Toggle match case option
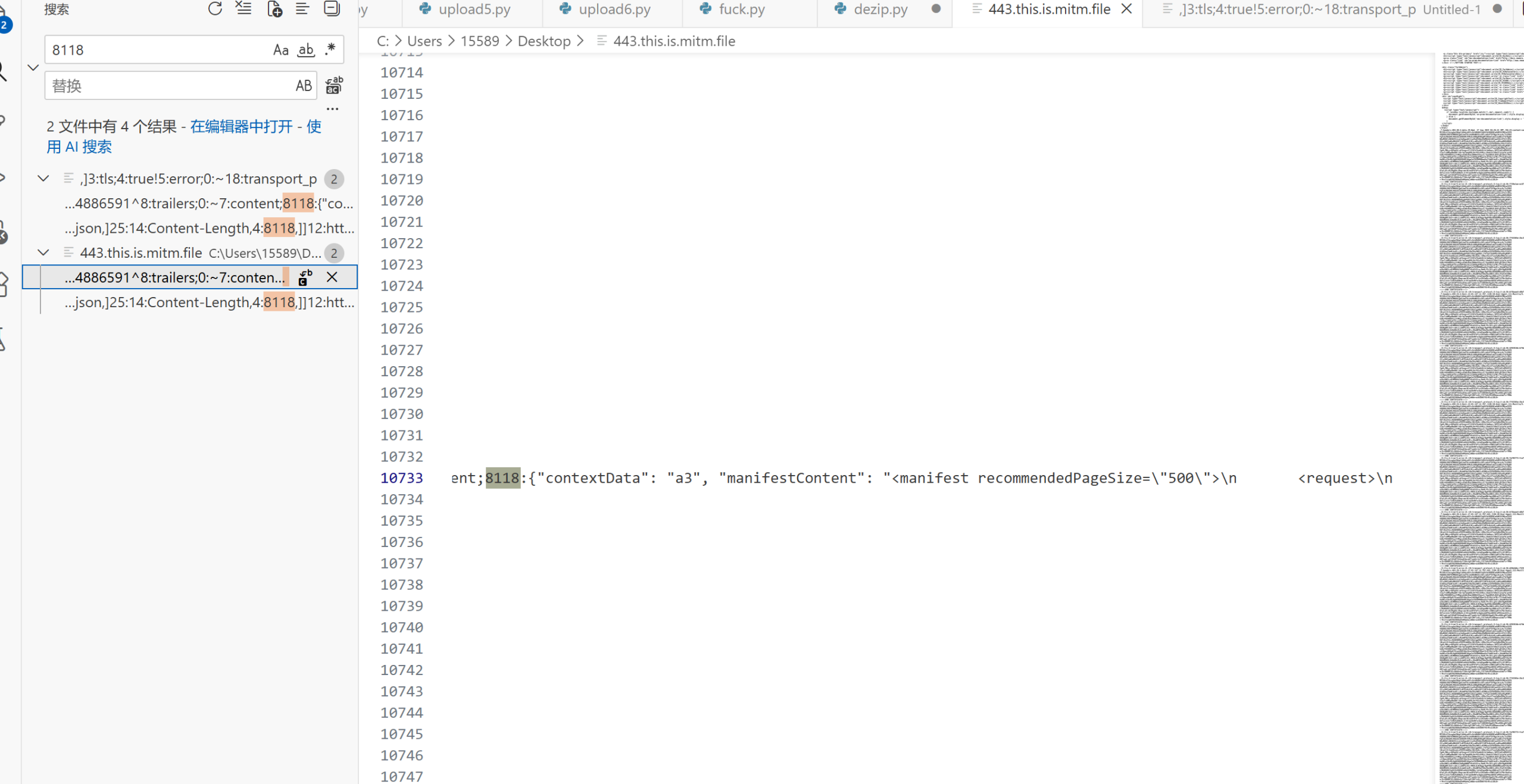The height and width of the screenshot is (784, 1524). 280,50
